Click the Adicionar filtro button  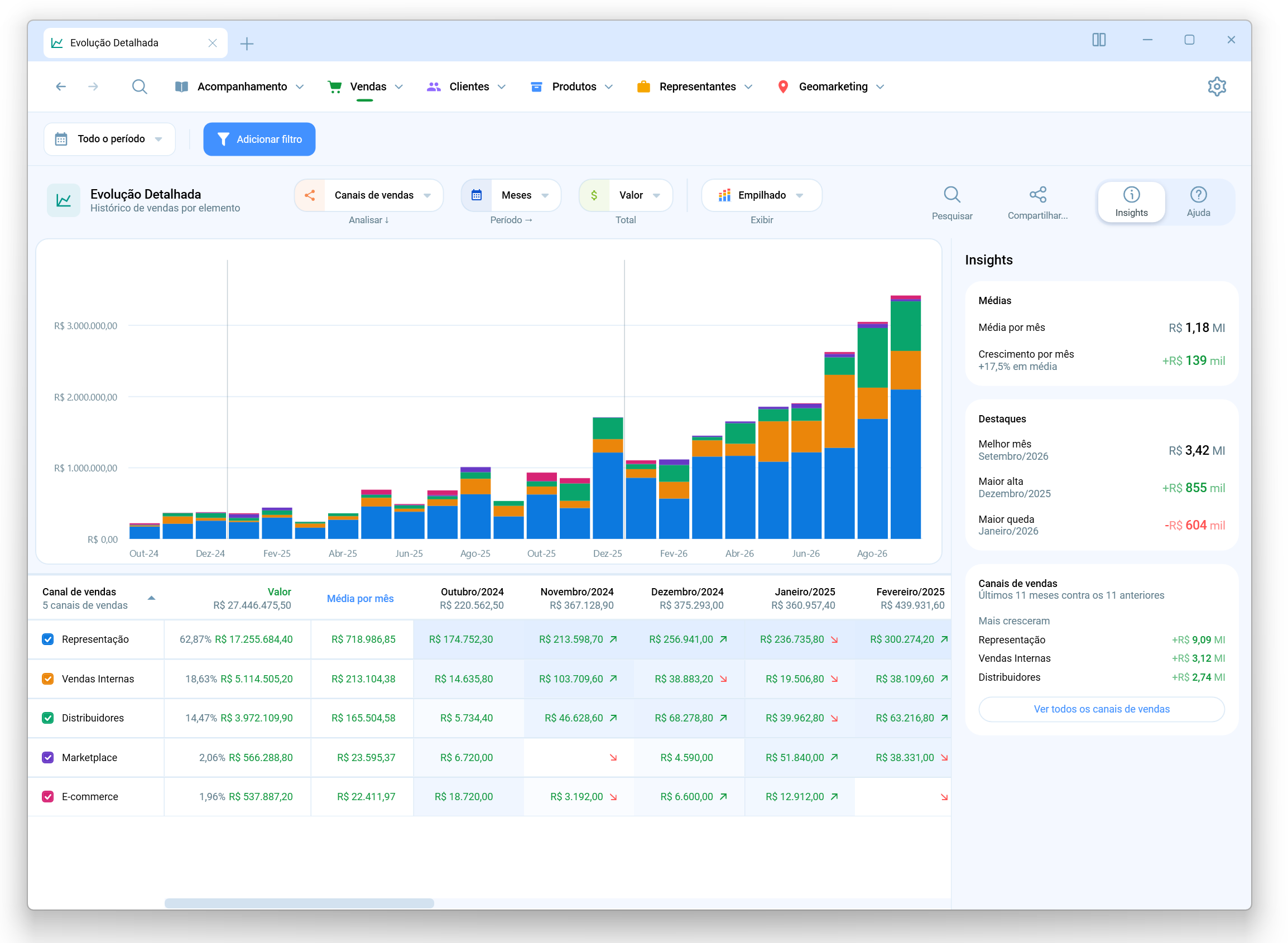click(x=259, y=139)
